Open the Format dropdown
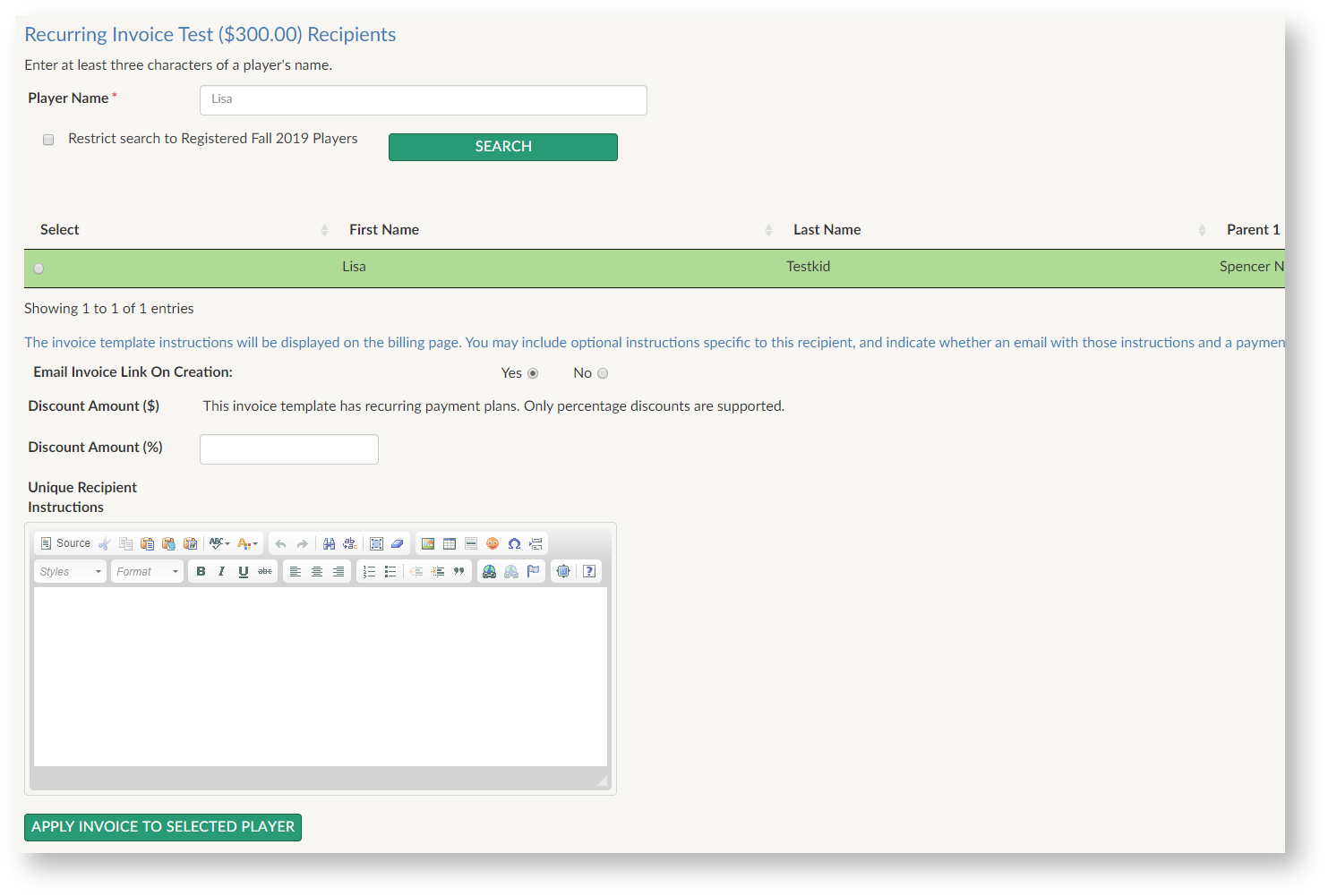The image size is (1328, 896). pos(148,571)
